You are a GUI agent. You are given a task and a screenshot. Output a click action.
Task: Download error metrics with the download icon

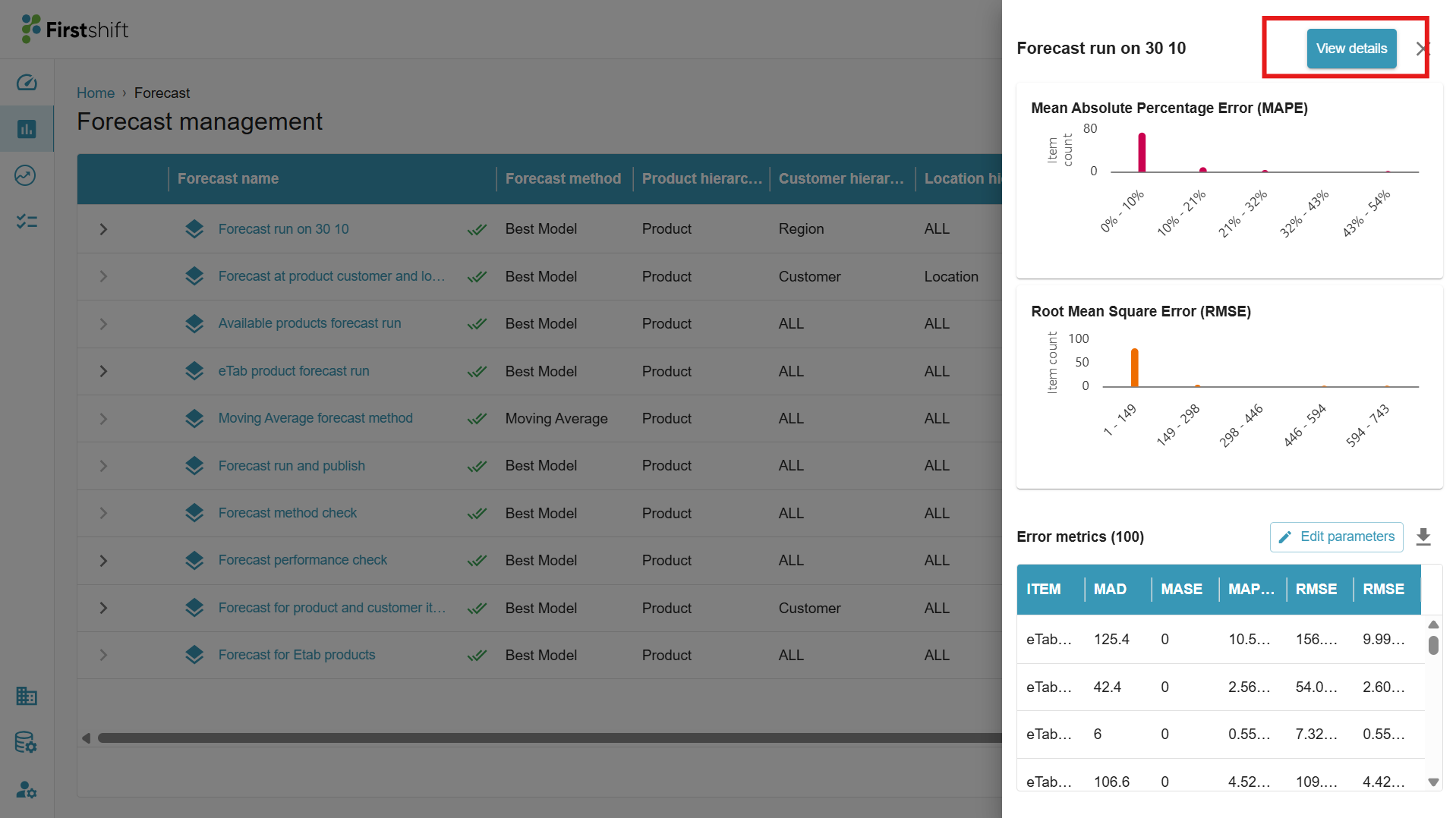click(x=1423, y=537)
